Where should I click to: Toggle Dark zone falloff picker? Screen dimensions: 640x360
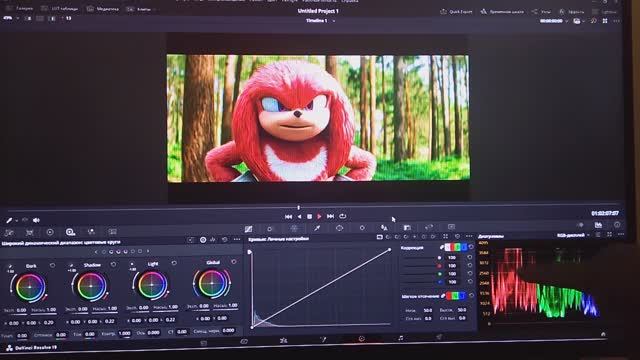(x=10, y=266)
